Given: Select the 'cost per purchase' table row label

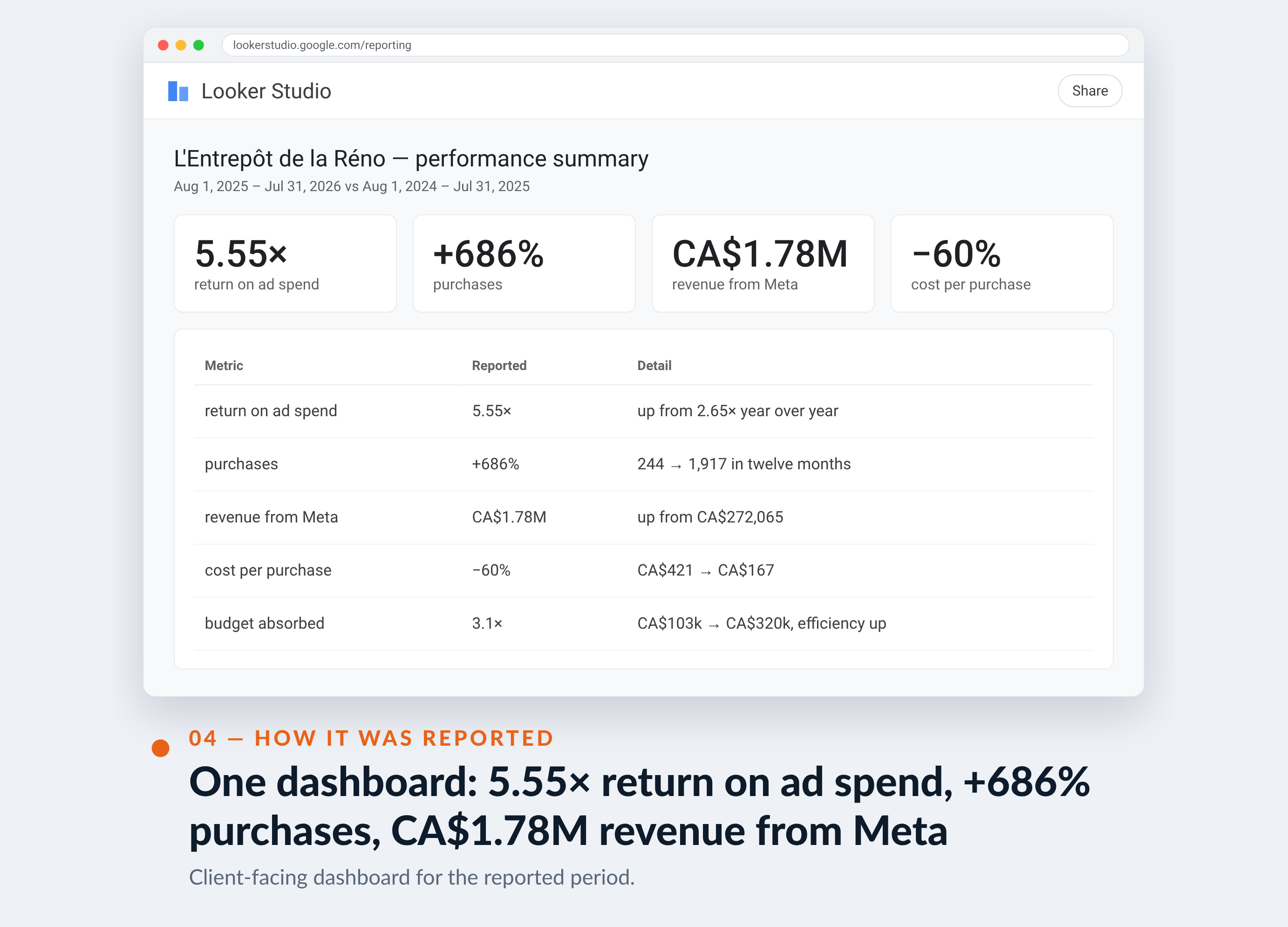Looking at the screenshot, I should pos(268,570).
